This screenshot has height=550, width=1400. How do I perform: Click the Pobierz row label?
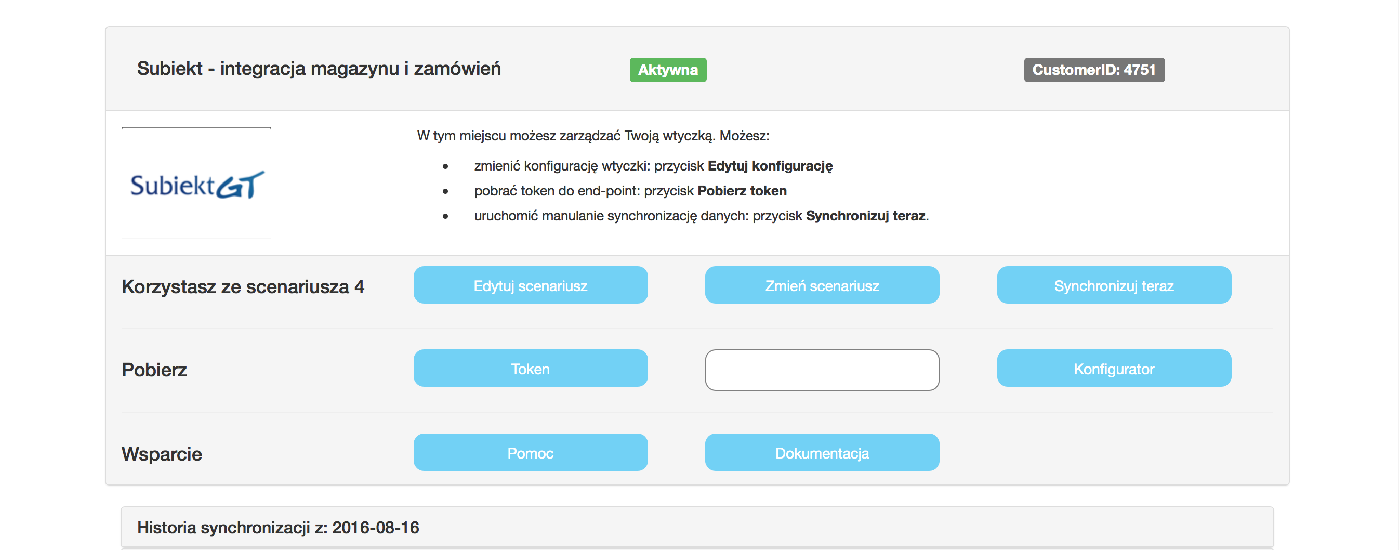coord(155,370)
